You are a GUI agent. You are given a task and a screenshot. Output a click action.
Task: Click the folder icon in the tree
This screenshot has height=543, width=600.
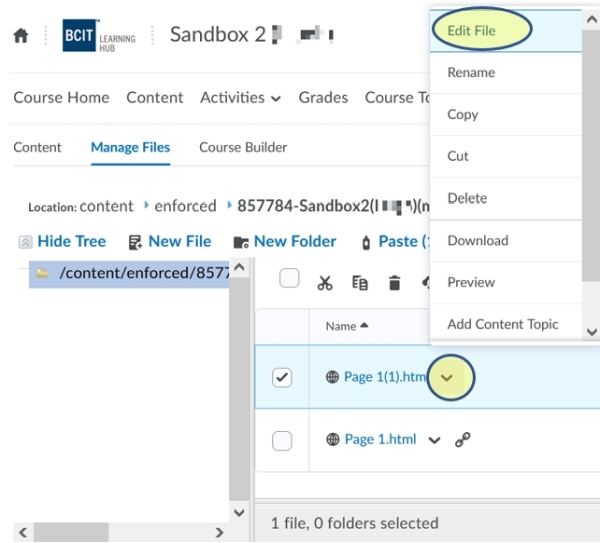click(42, 273)
